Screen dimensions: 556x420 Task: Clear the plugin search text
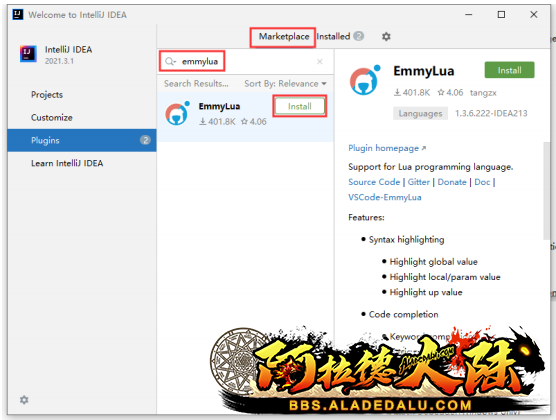[320, 61]
